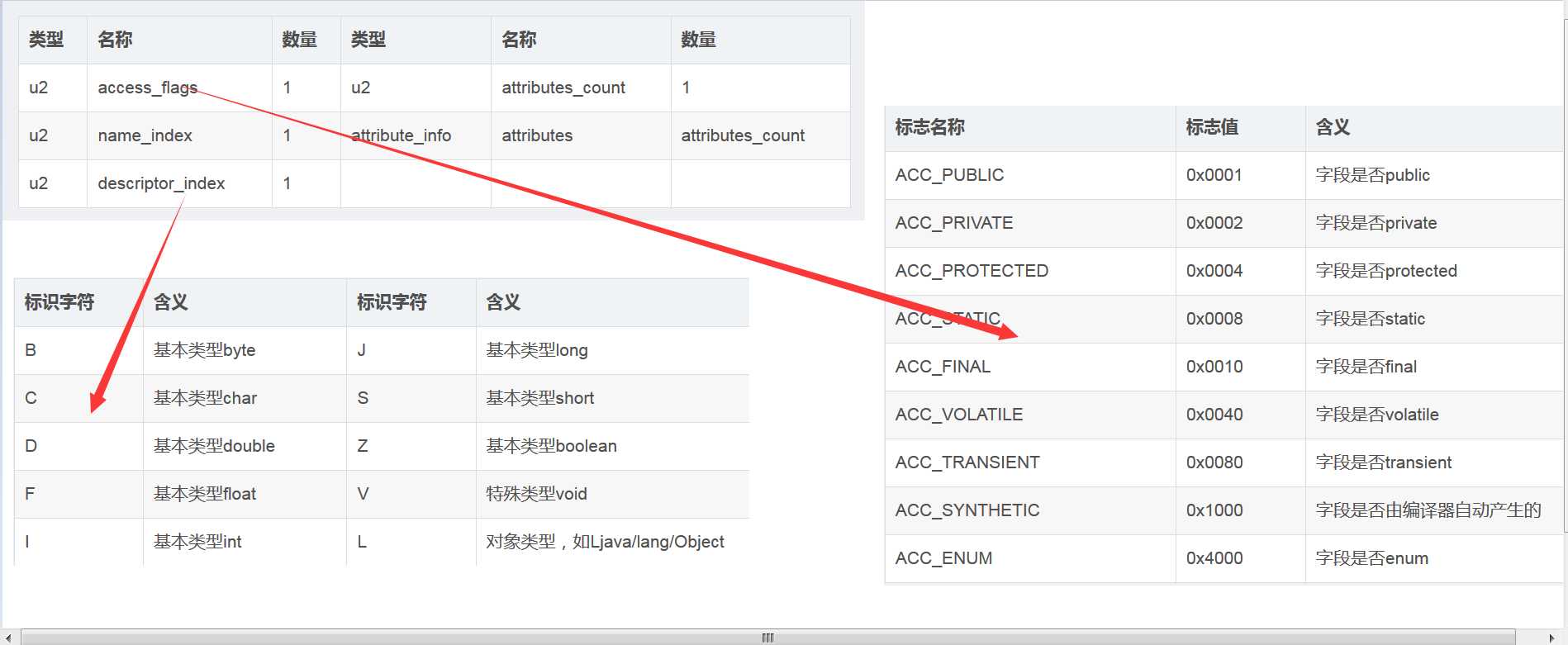
Task: Click ACC_FINAL flag name
Action: (x=943, y=367)
